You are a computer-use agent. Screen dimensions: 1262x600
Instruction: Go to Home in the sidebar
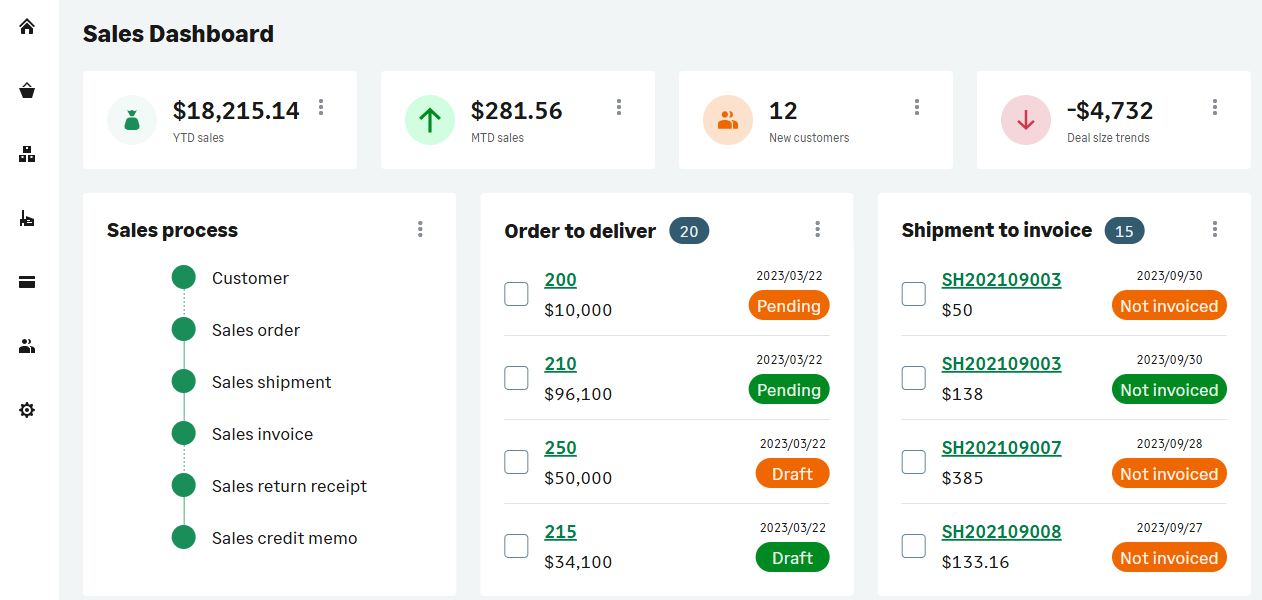(x=27, y=27)
